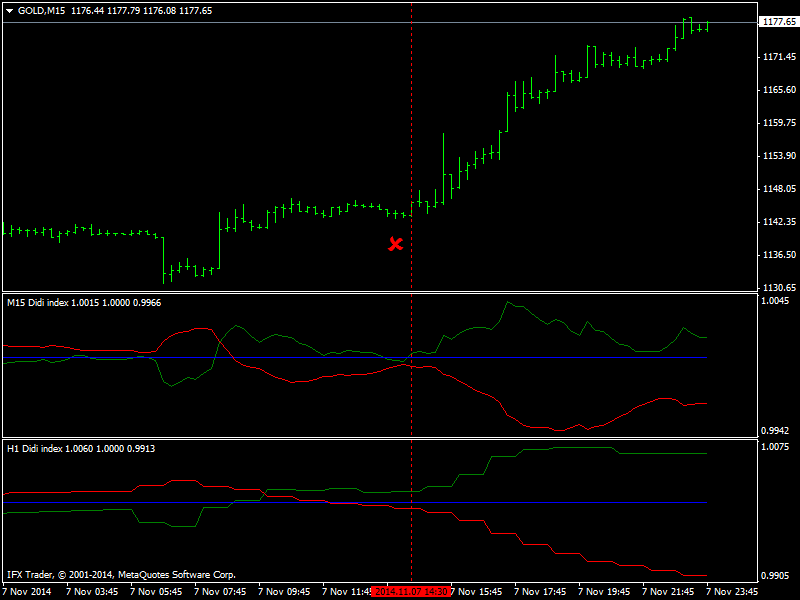Viewport: 800px width, 600px height.
Task: Click the 1.0075 scale value in H1 panel
Action: 775,447
